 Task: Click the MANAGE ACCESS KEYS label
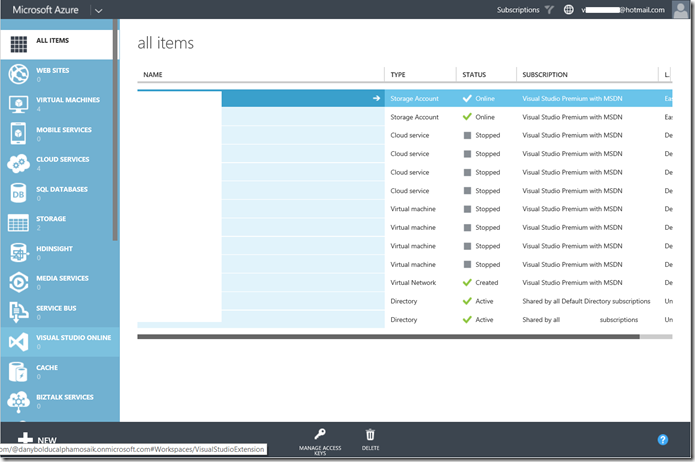[320, 450]
